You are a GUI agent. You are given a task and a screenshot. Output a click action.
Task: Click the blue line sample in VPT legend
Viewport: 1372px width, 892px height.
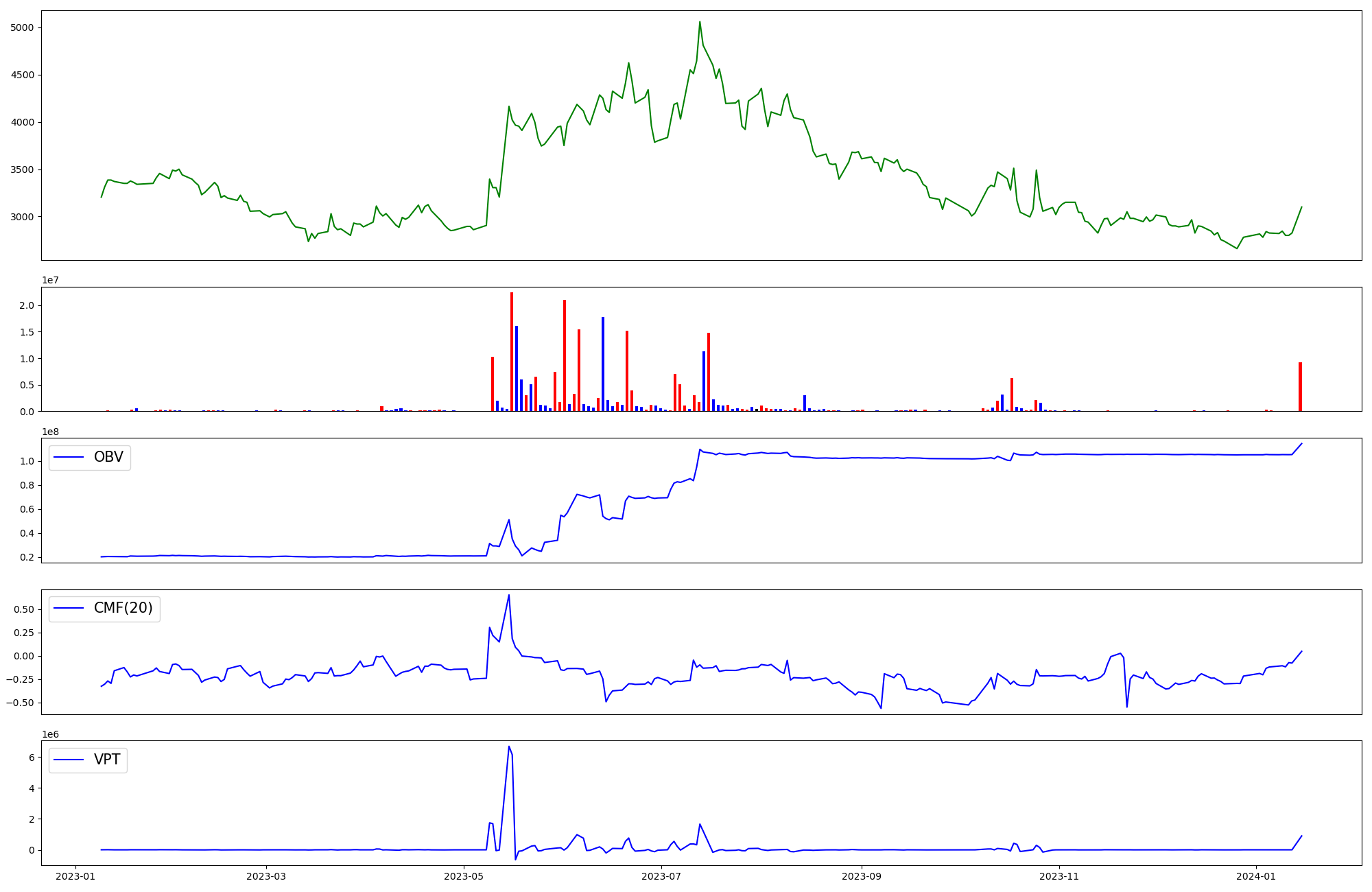point(69,760)
